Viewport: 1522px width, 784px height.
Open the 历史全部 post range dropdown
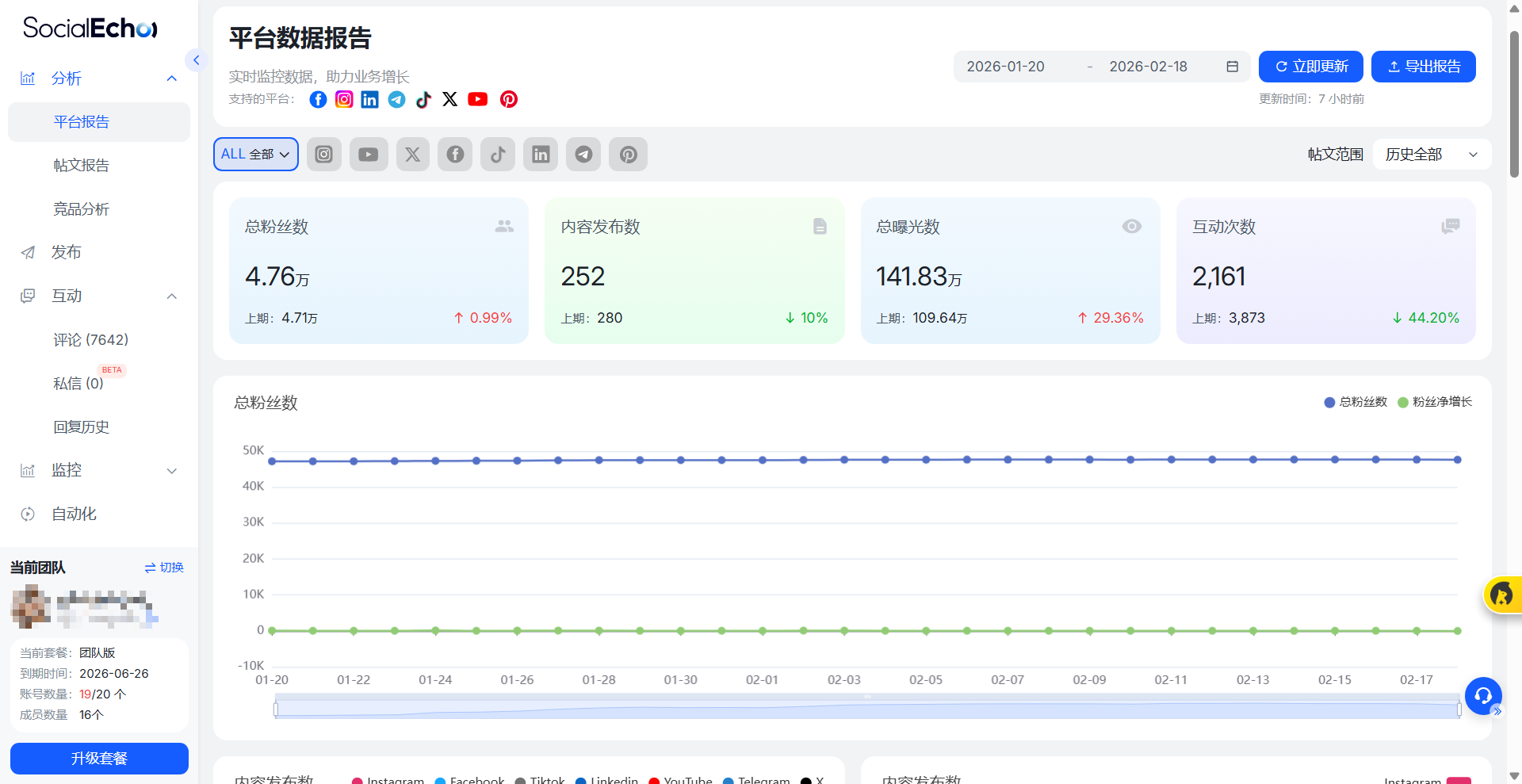(x=1431, y=155)
